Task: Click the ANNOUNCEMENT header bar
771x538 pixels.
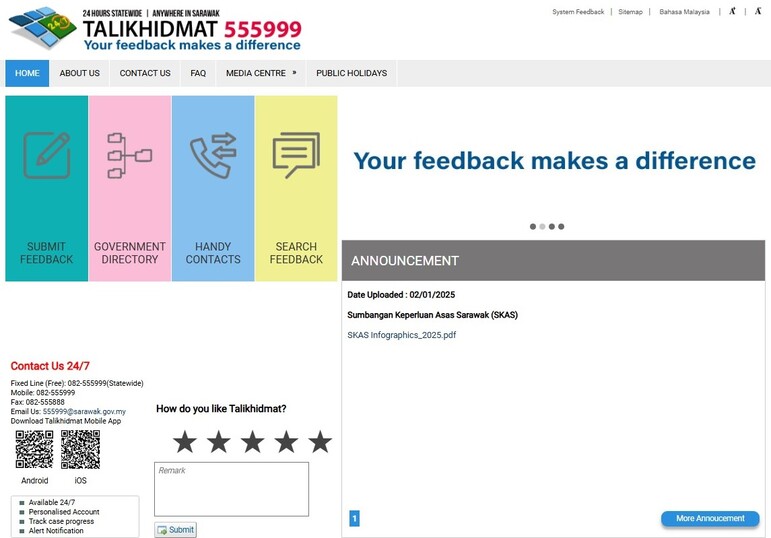Action: click(553, 261)
